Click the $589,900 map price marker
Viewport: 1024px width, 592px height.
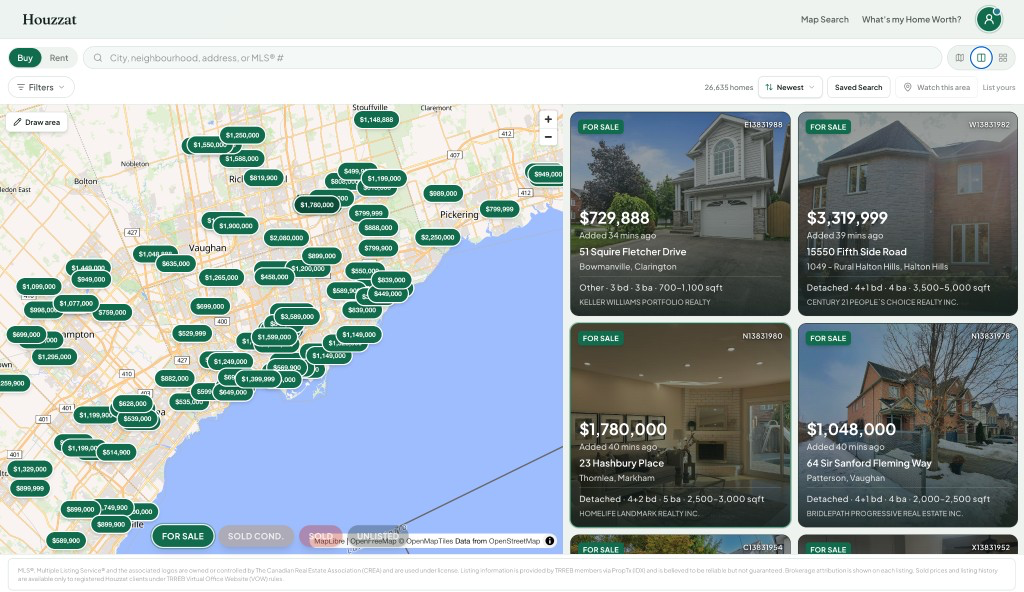pos(66,540)
